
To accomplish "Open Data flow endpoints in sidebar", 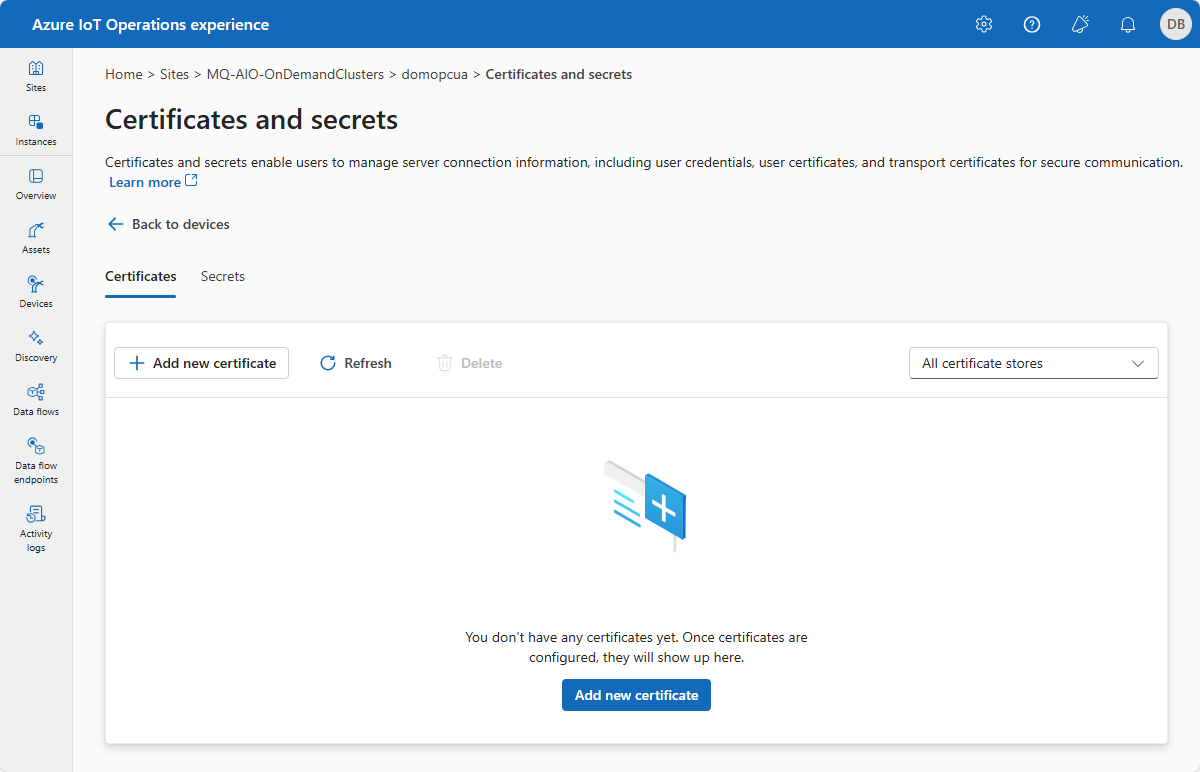I will (36, 461).
